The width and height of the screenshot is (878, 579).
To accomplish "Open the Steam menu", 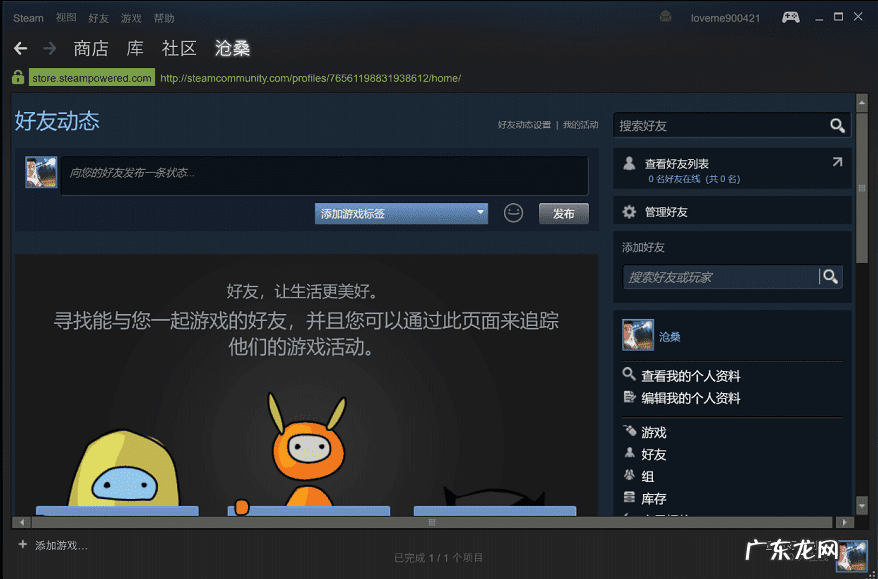I will (28, 18).
